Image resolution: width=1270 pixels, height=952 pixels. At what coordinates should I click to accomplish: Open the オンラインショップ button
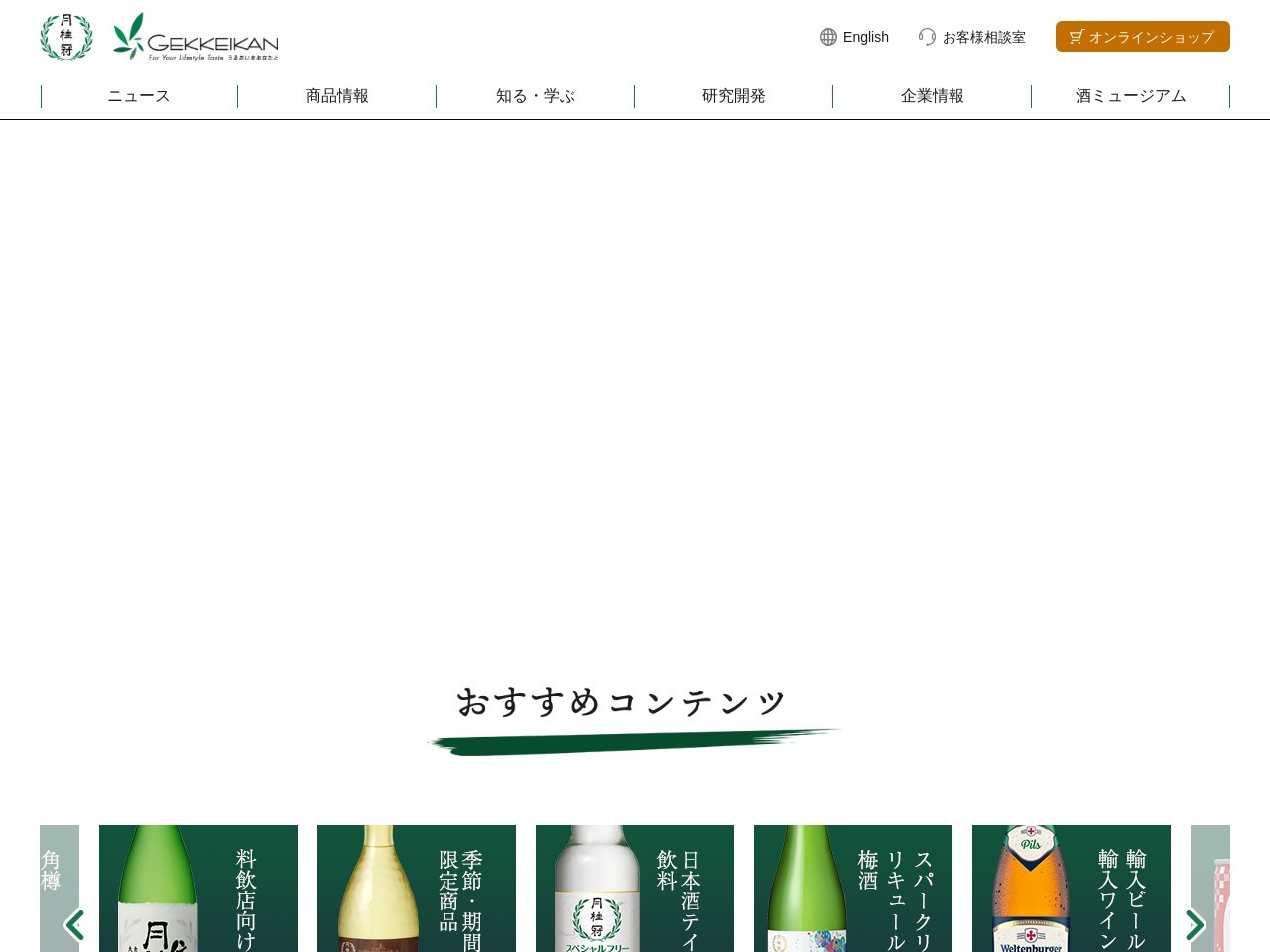(x=1143, y=37)
